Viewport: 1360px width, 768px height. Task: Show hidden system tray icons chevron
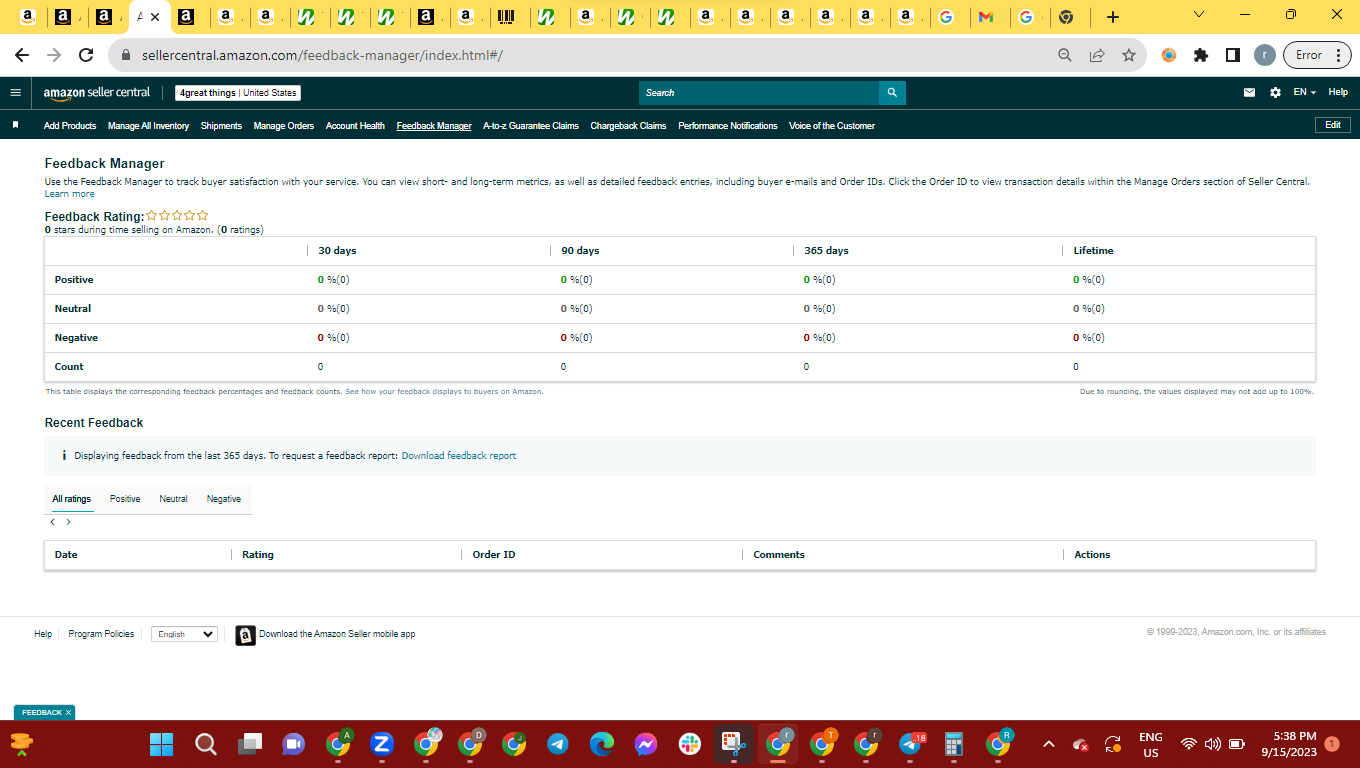point(1048,744)
